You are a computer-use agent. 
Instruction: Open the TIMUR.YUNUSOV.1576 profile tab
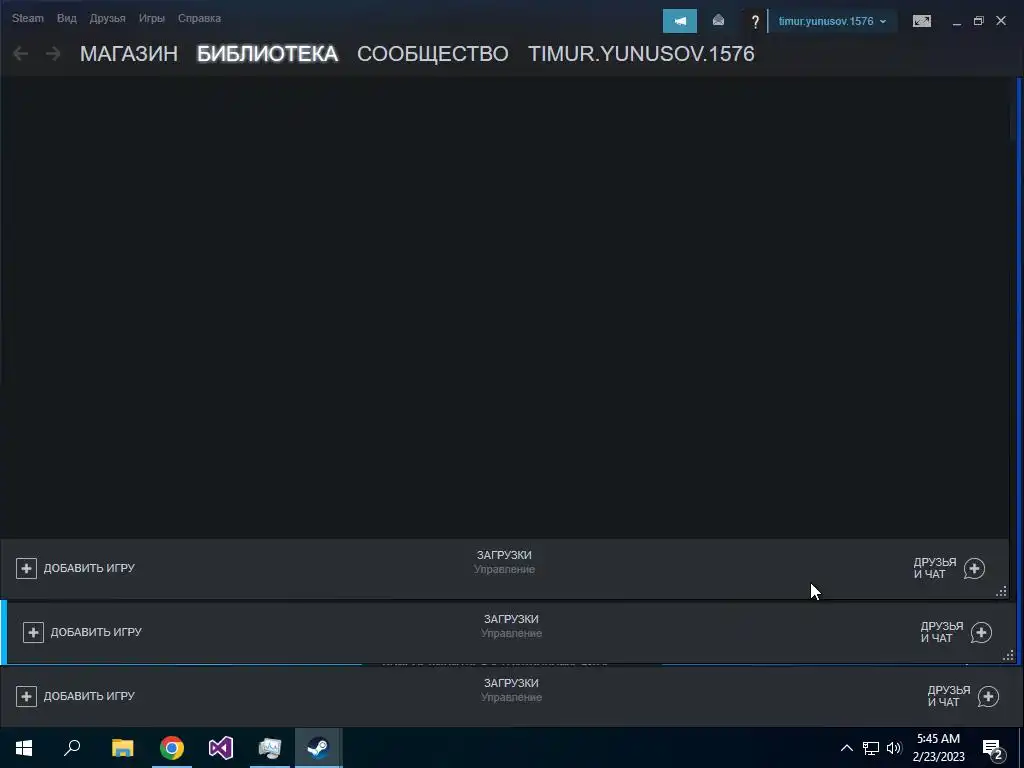coord(641,54)
